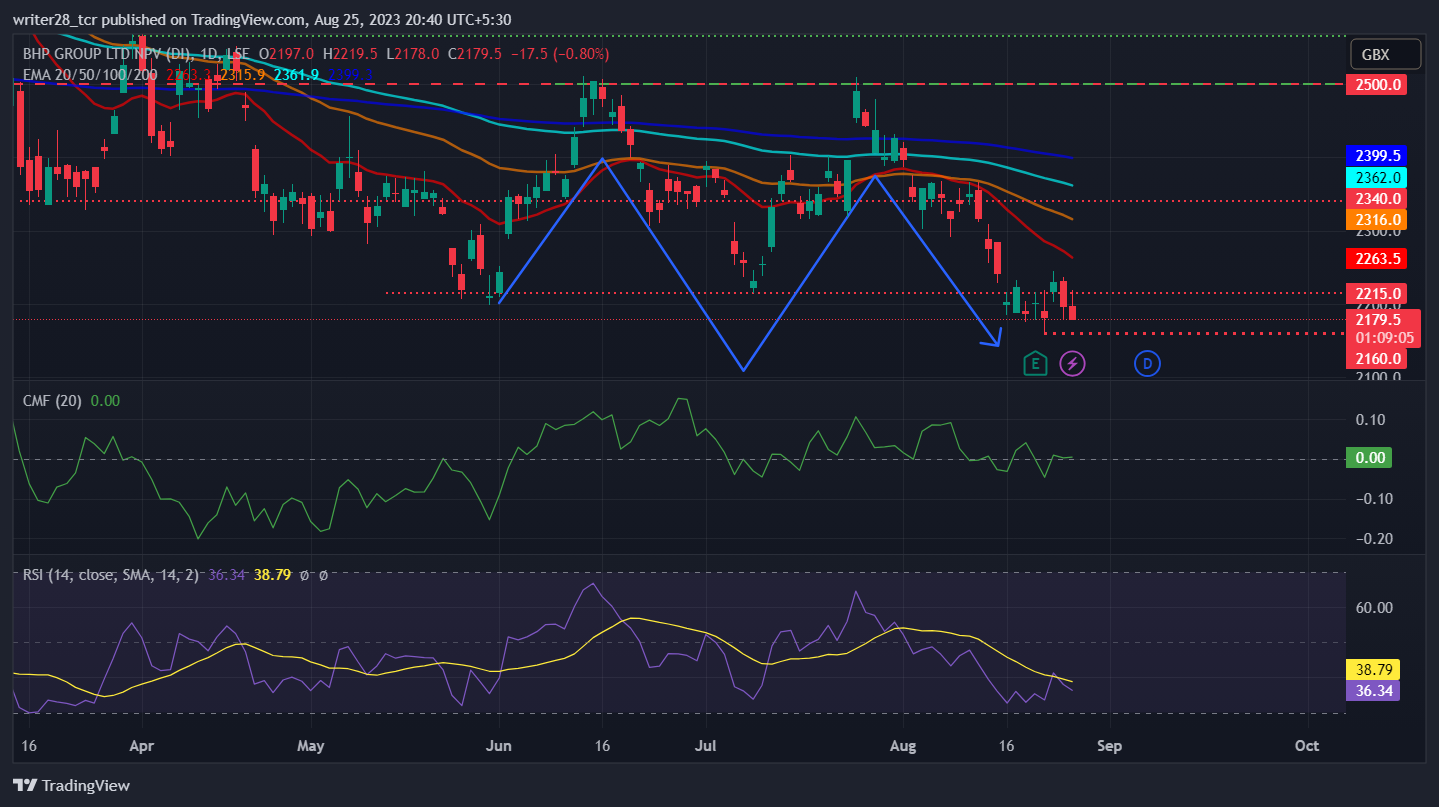Click the yellow 38.79 value in RSI legend
Screen dimensions: 1439x807
point(271,575)
